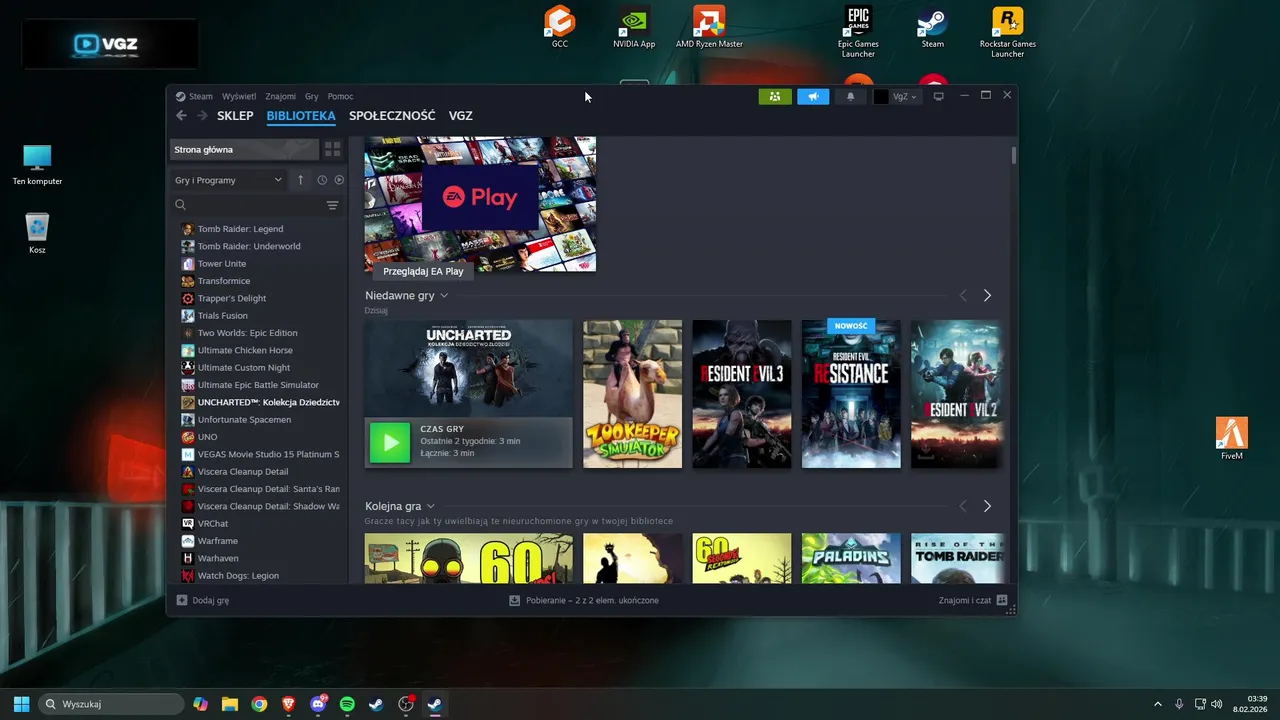The height and width of the screenshot is (720, 1280).
Task: Open Resident Evil 3 cover thumbnail
Action: pyautogui.click(x=742, y=394)
